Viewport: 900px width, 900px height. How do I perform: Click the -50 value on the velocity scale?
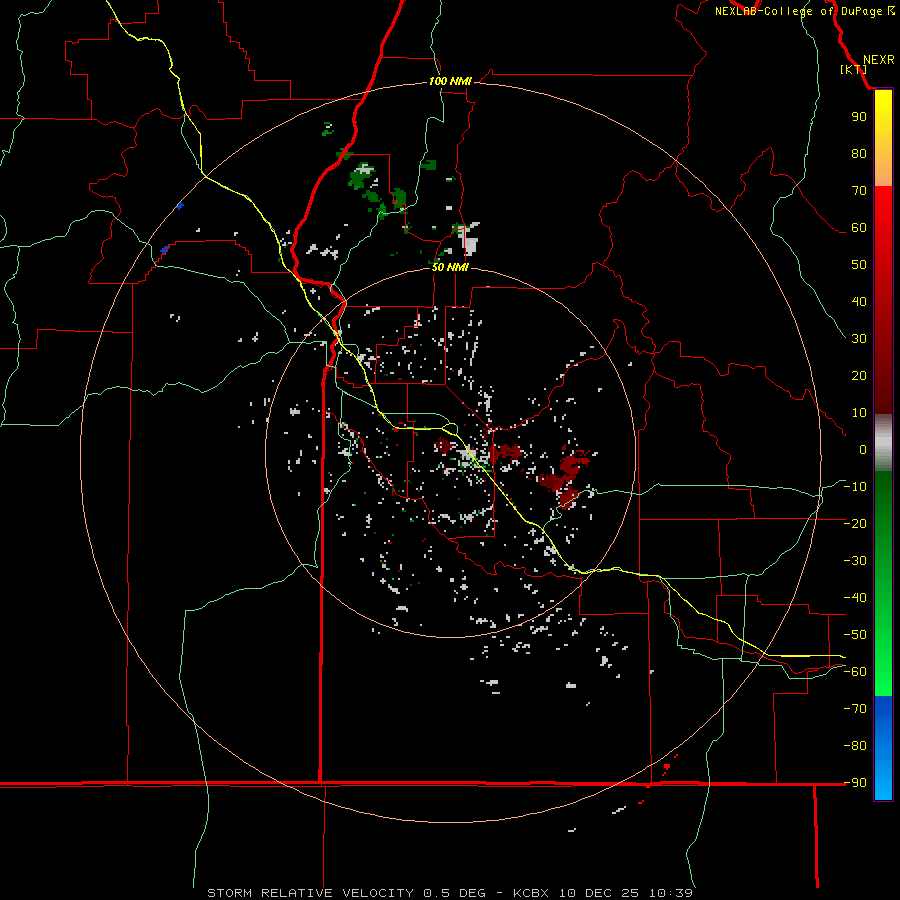click(x=855, y=635)
